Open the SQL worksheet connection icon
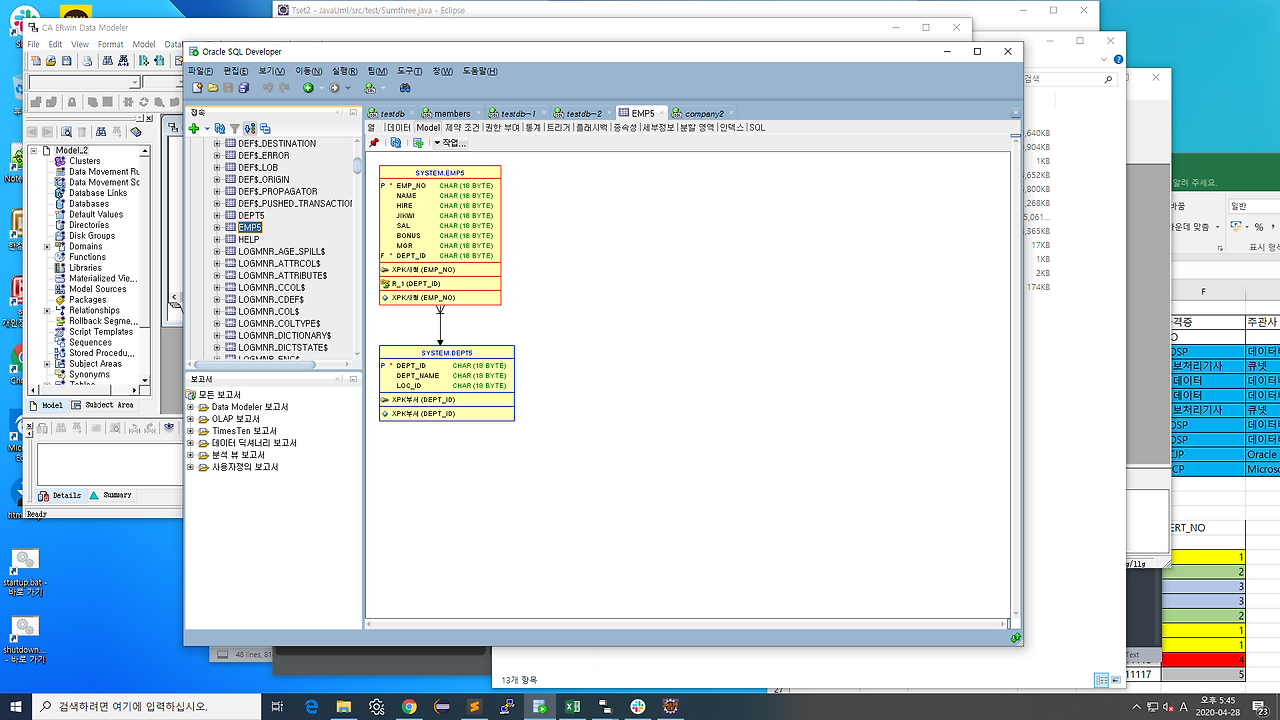The image size is (1280, 720). (x=369, y=88)
